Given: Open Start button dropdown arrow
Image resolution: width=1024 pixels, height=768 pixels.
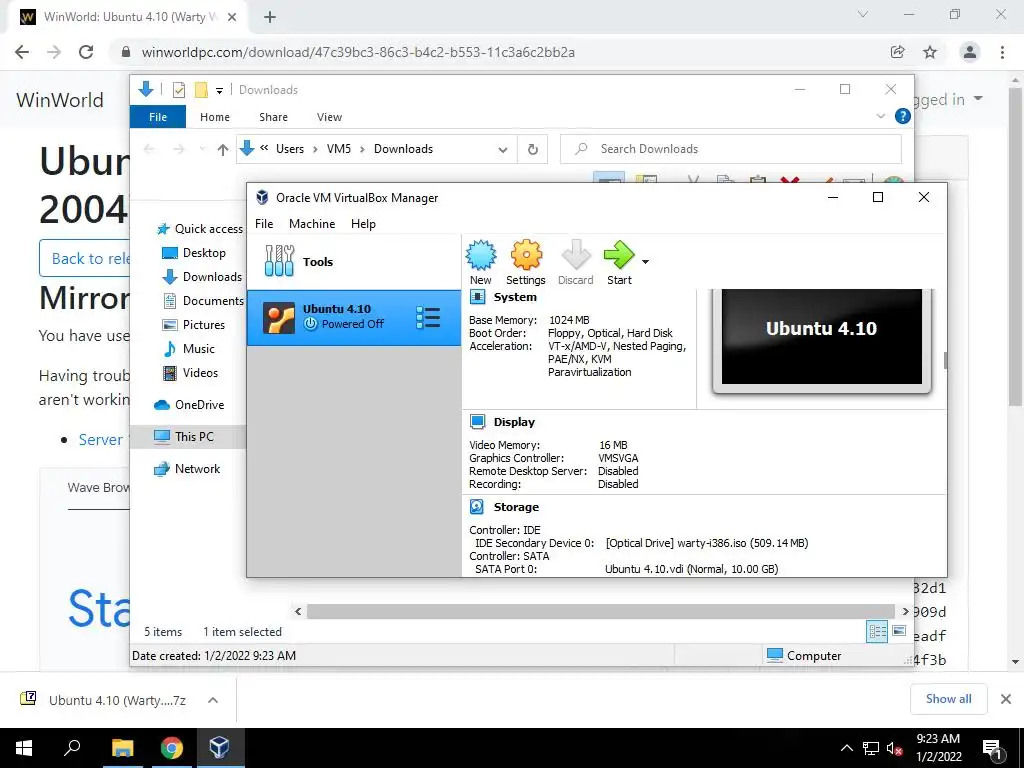Looking at the screenshot, I should coord(645,262).
